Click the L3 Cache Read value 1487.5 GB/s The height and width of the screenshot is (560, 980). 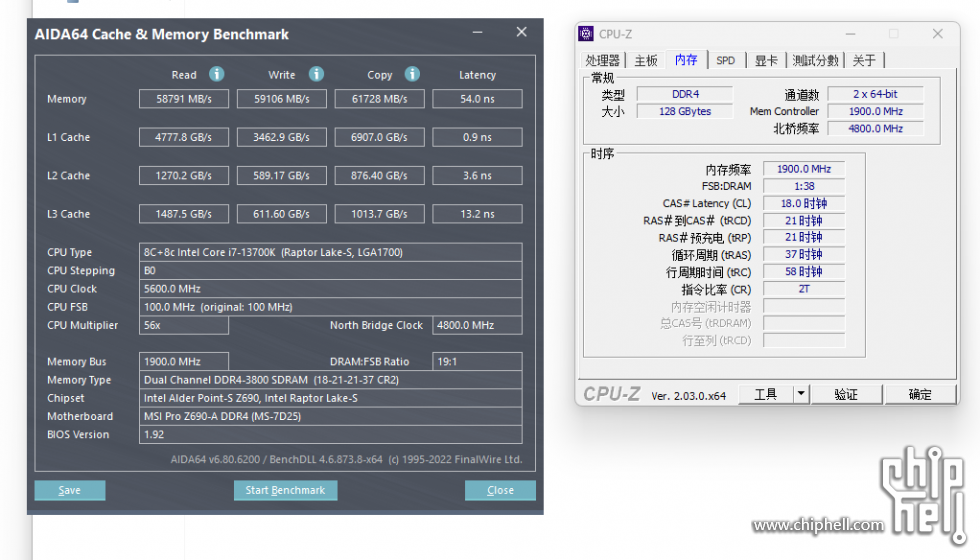(x=184, y=214)
